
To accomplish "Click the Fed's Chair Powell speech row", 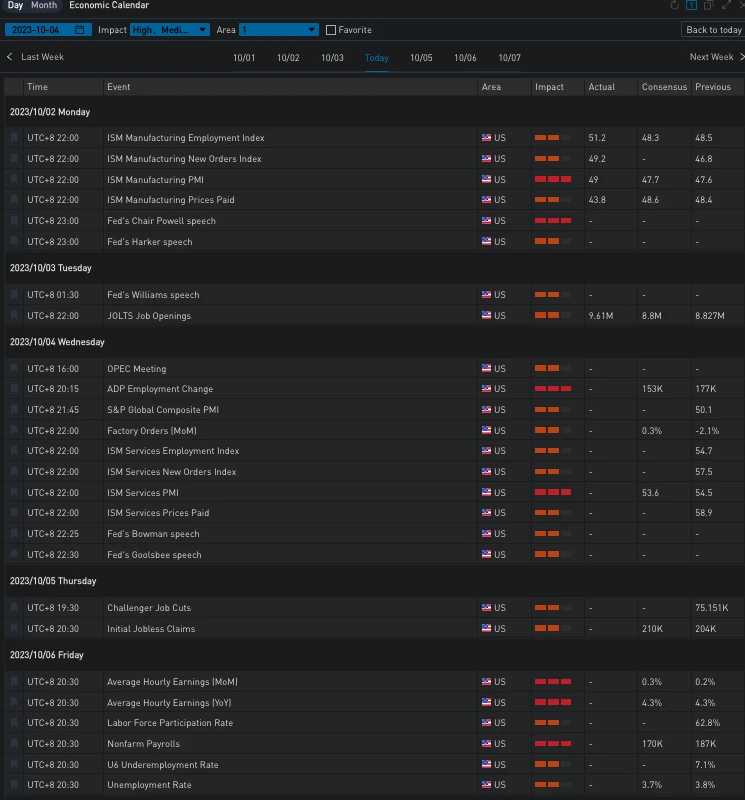I will pos(161,221).
